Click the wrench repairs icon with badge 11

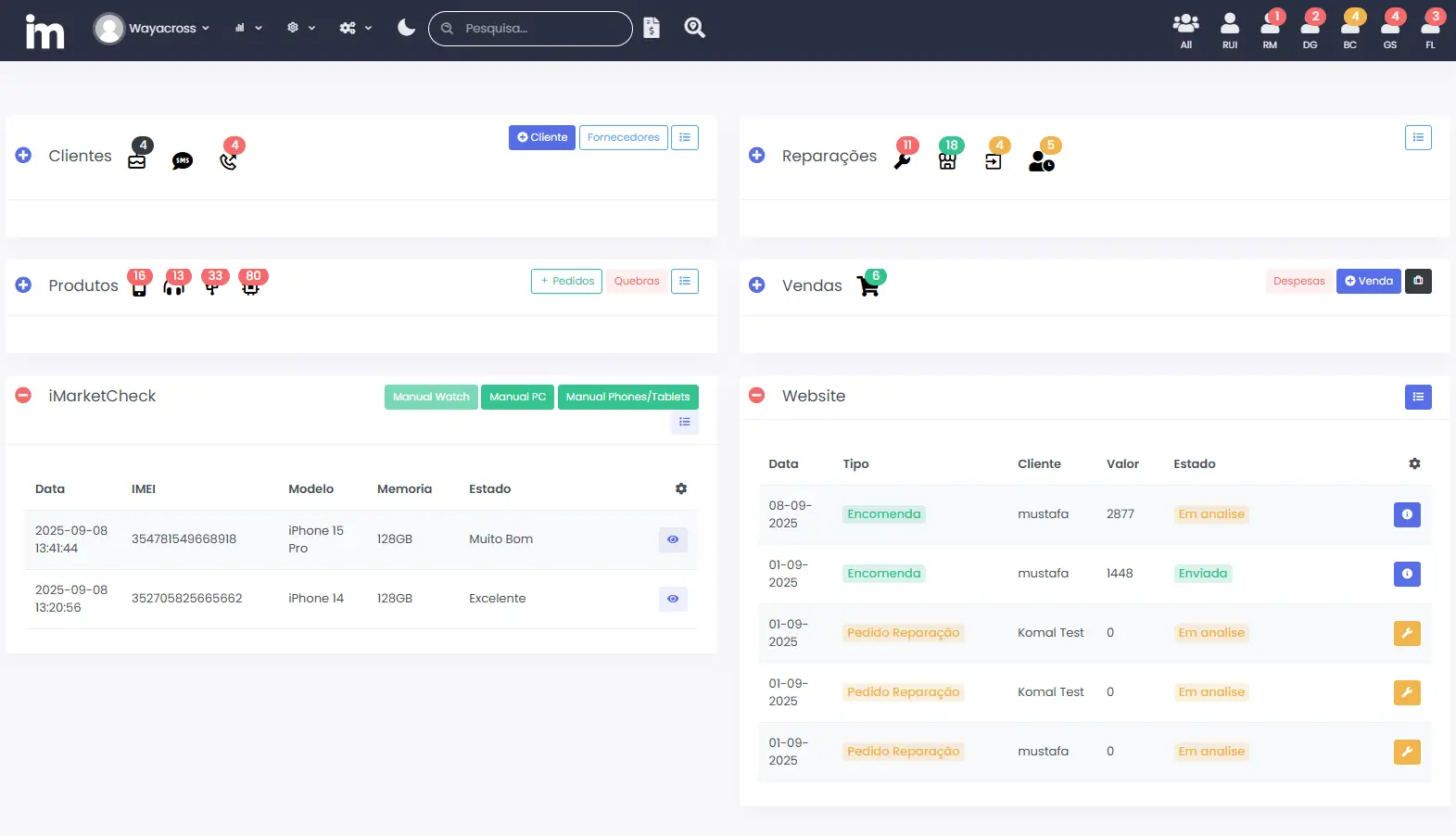pyautogui.click(x=902, y=160)
